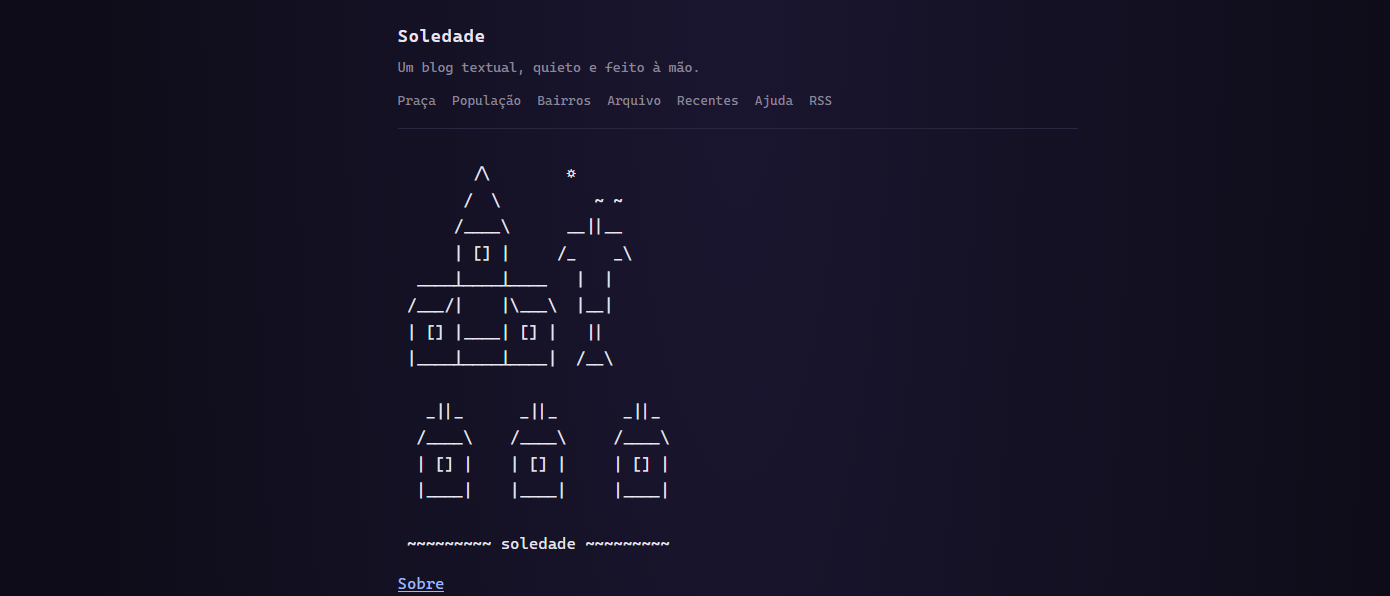Go to População page

(x=486, y=101)
